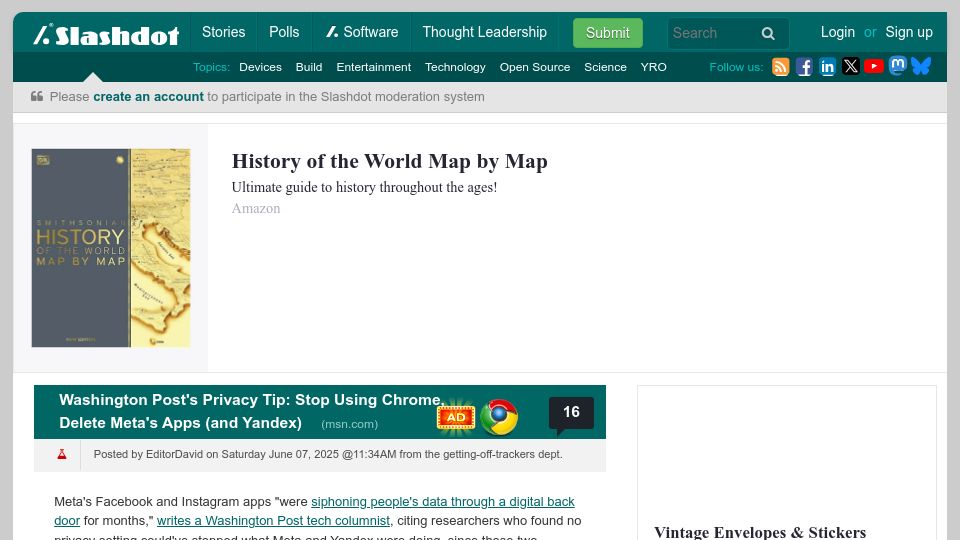Screen dimensions: 960x540
Task: Open Slashdot's Mastodon icon
Action: click(898, 66)
